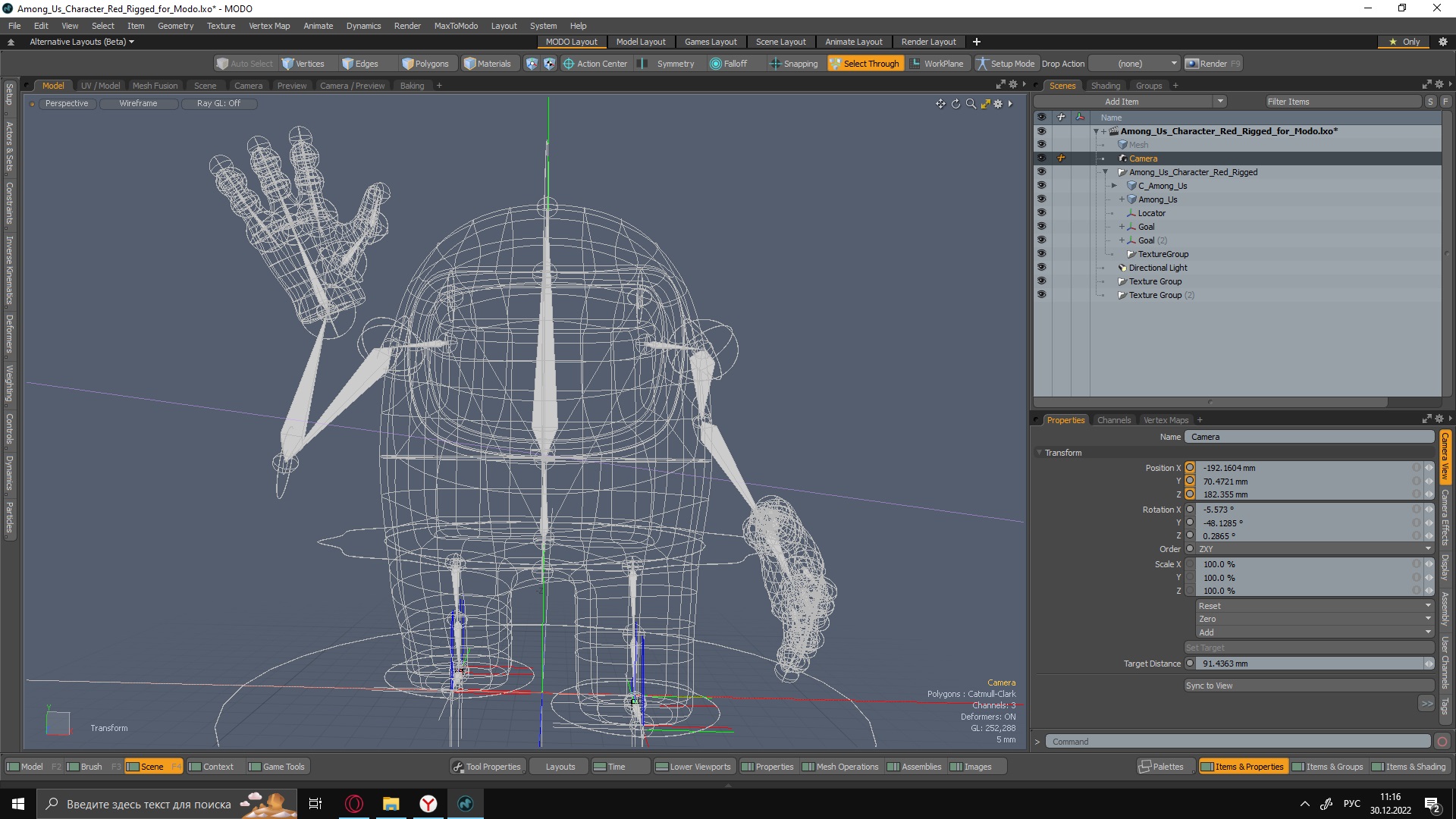1456x819 pixels.
Task: Toggle Snapping on
Action: (x=794, y=64)
